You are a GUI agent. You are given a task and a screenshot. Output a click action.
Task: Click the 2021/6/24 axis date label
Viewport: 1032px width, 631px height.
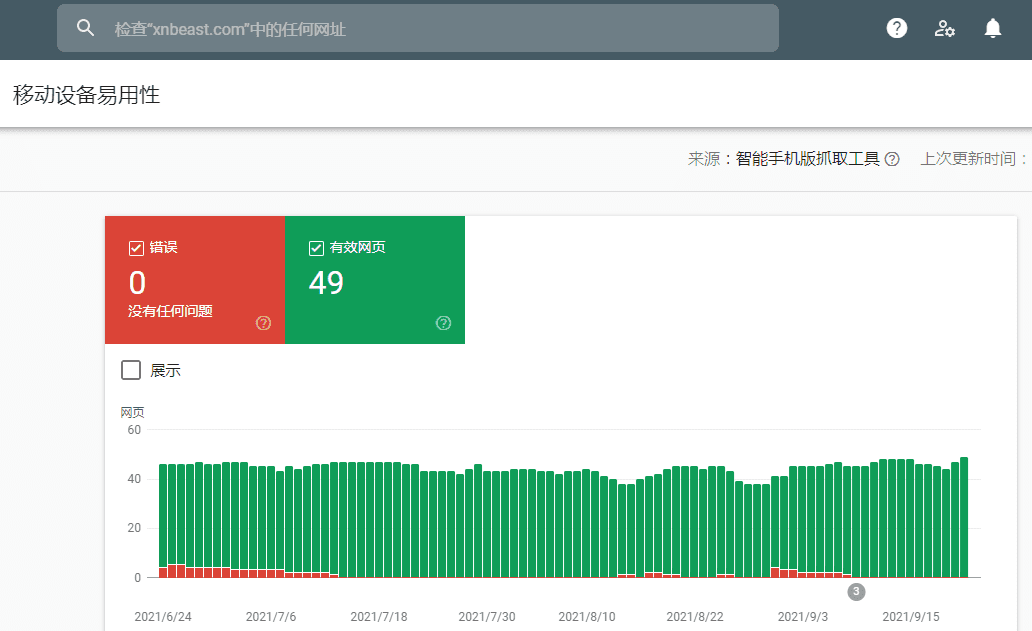163,617
